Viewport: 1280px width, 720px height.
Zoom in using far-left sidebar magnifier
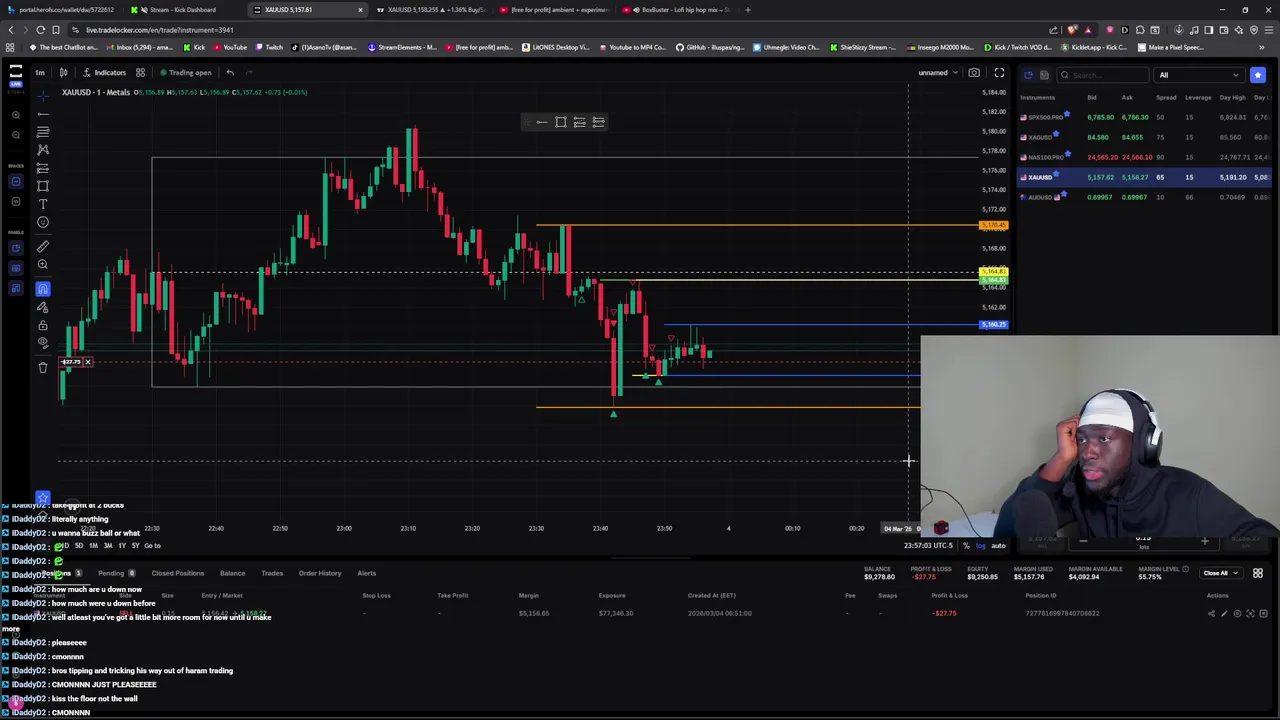16,115
